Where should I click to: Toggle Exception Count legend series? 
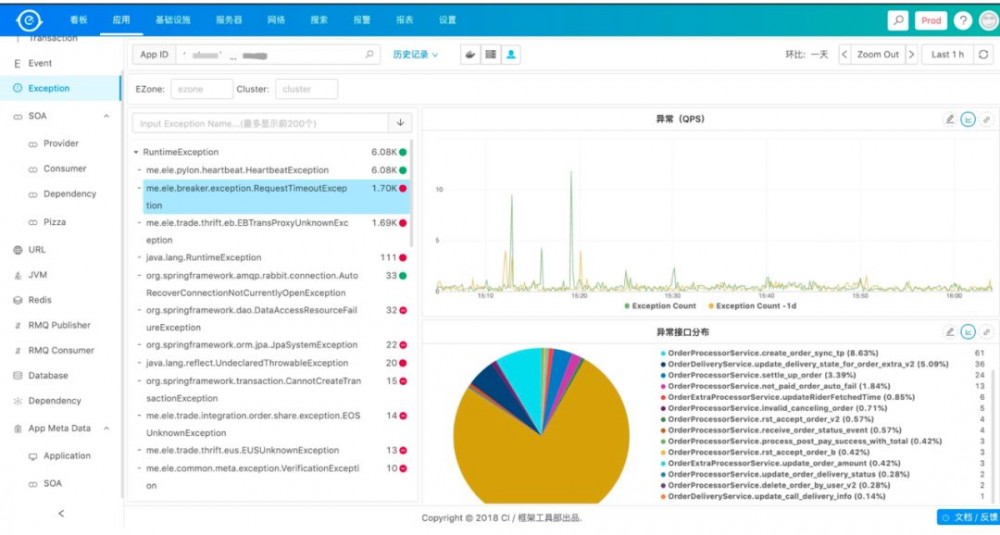pyautogui.click(x=659, y=306)
